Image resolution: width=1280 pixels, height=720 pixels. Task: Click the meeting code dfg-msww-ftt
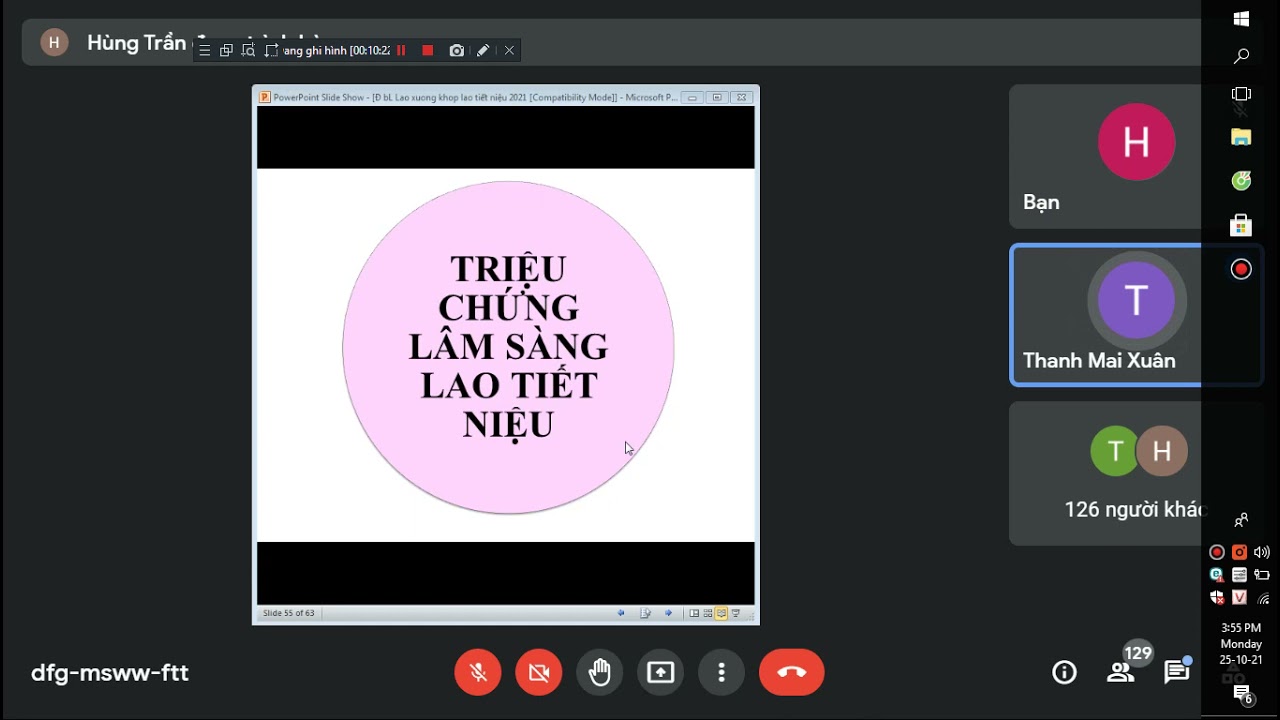click(x=110, y=673)
